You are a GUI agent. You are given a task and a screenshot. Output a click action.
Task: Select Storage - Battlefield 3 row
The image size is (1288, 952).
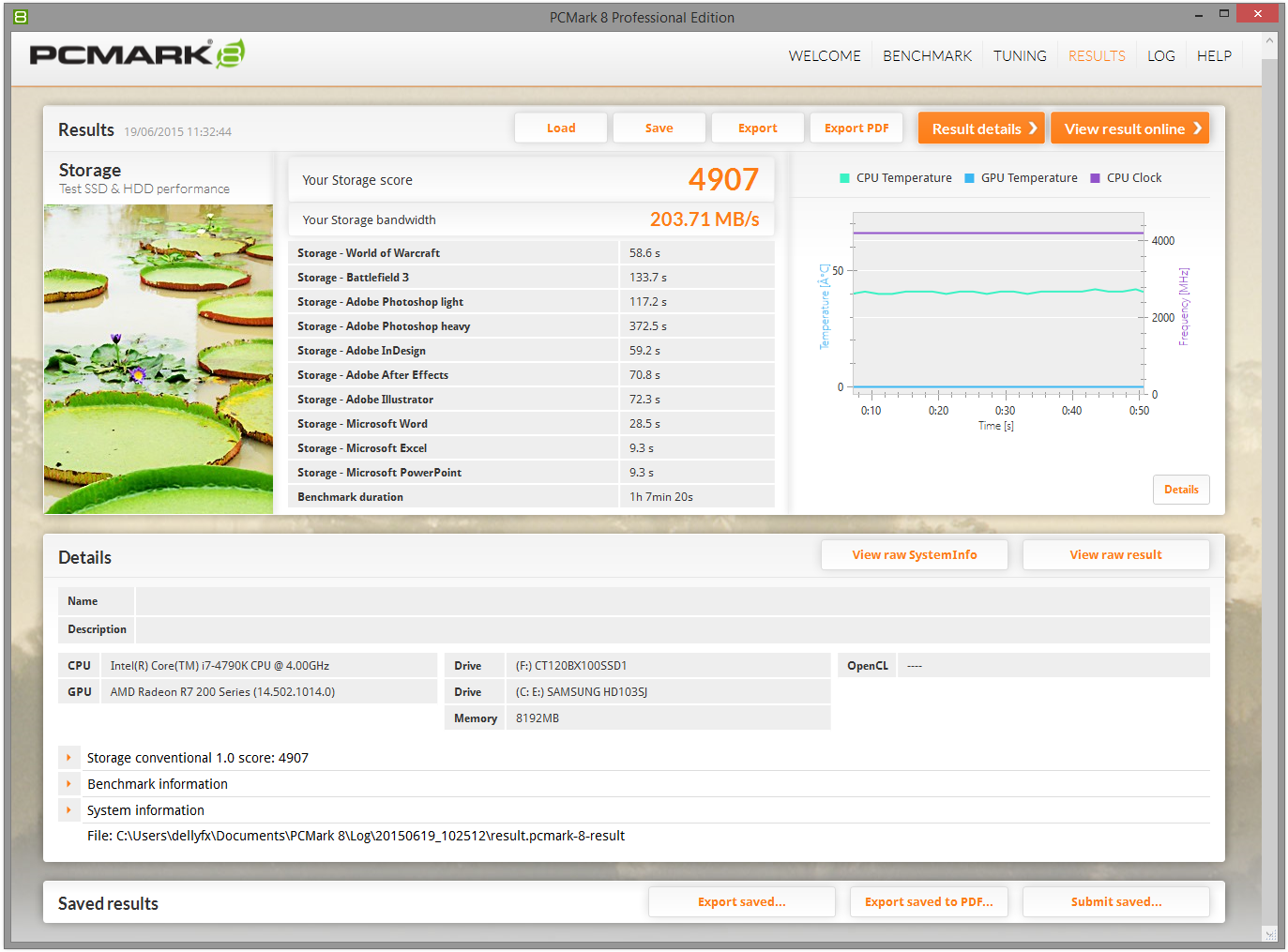coord(531,278)
